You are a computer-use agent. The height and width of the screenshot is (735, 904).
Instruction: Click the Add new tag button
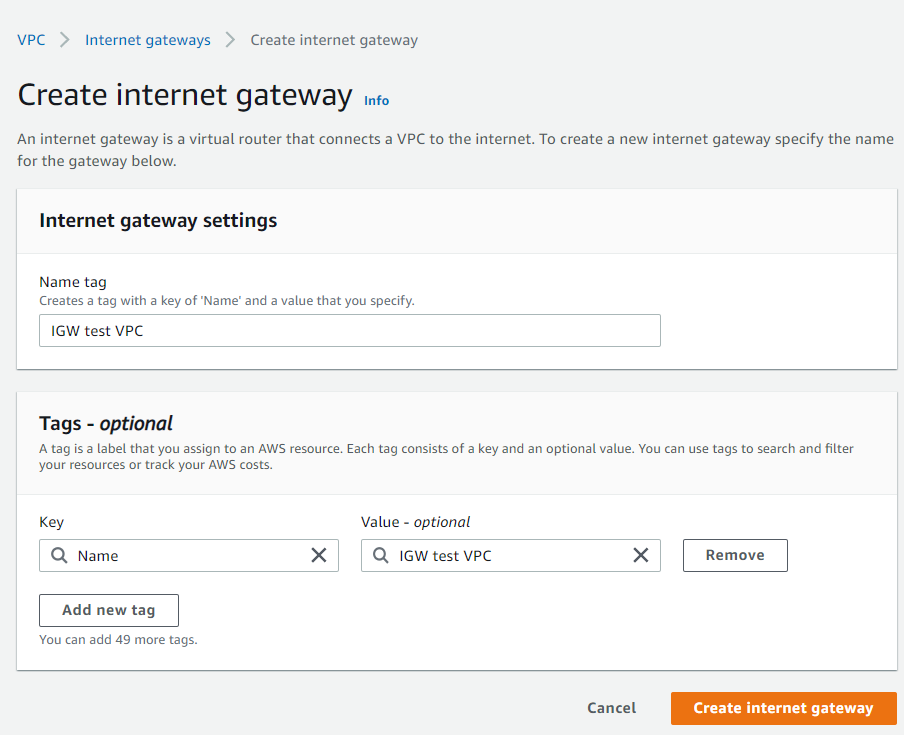tap(108, 610)
